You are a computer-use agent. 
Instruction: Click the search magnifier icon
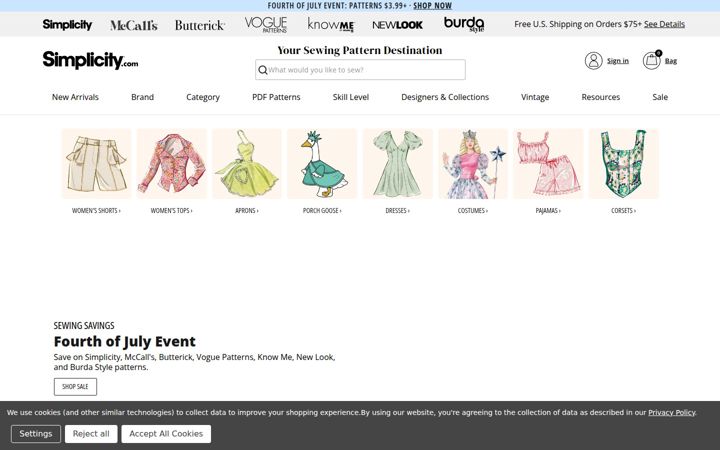click(x=263, y=70)
